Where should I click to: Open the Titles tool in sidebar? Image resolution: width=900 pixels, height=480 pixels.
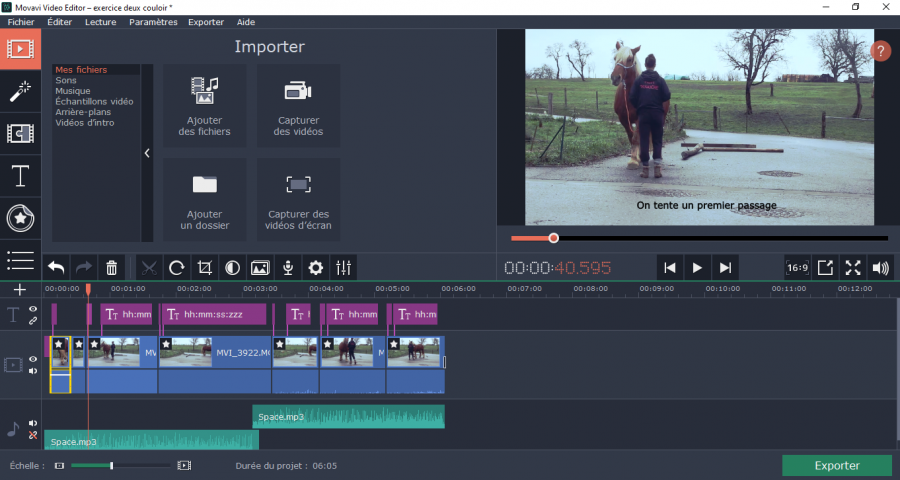[20, 176]
